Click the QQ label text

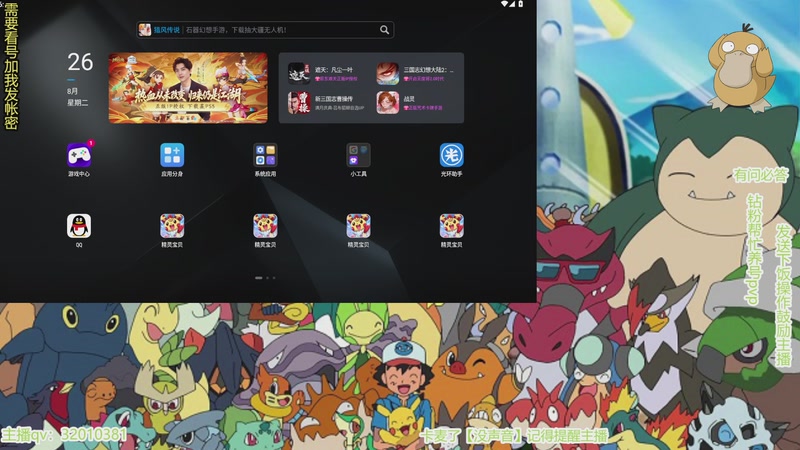79,245
